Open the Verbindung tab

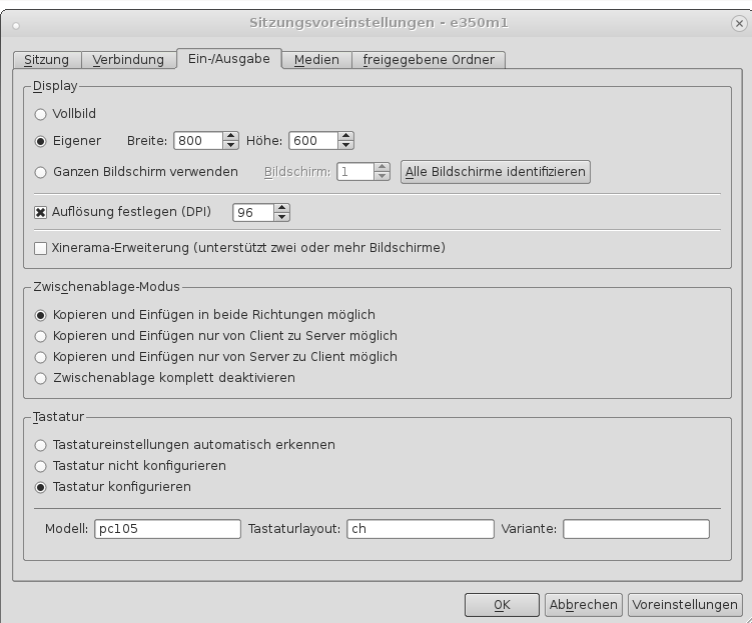(x=128, y=60)
